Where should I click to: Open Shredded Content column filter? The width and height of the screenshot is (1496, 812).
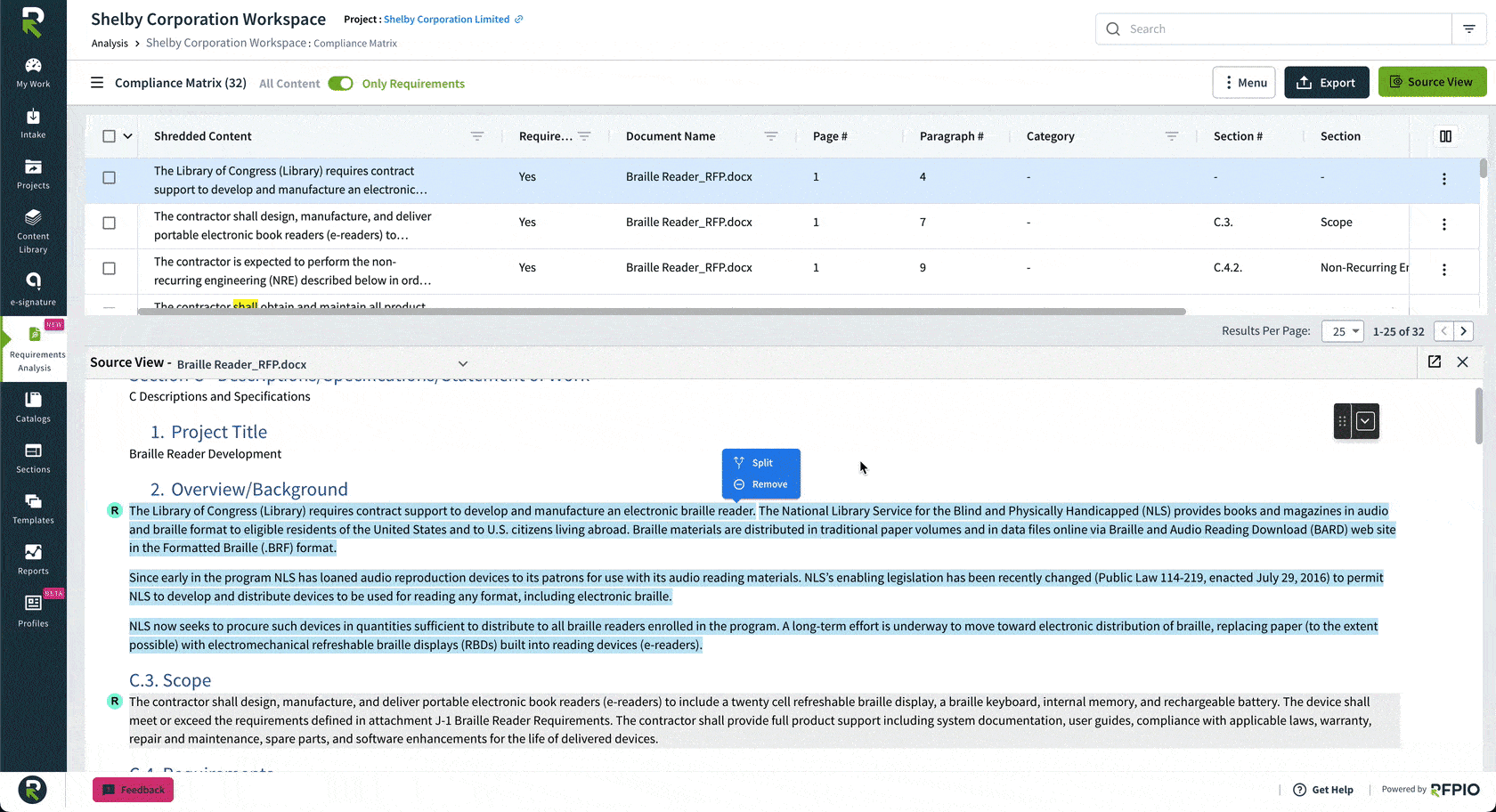pyautogui.click(x=477, y=136)
